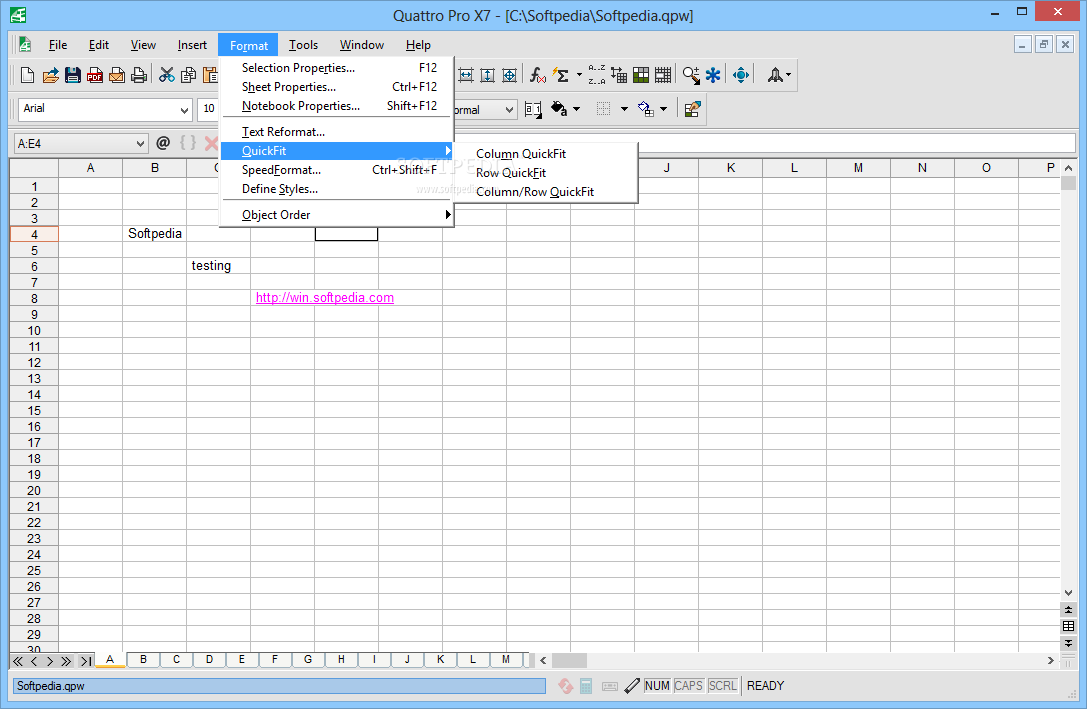Click the calculator icon in status bar
This screenshot has width=1087, height=709.
pos(586,686)
